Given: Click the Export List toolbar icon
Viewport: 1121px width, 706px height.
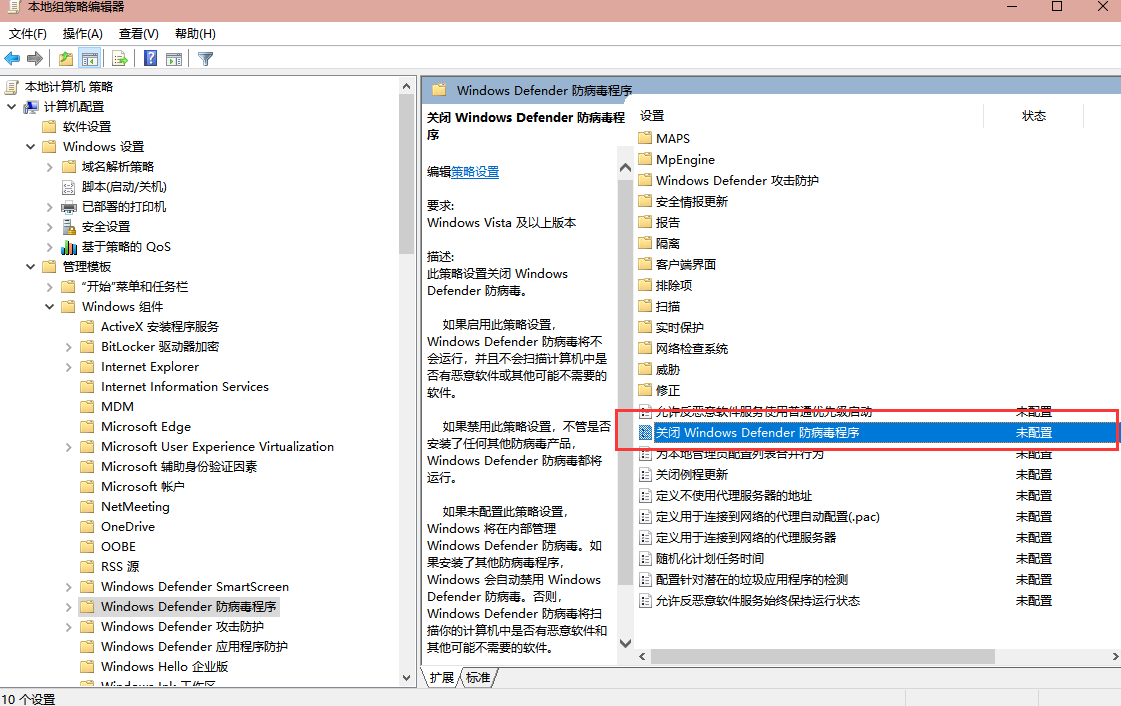Looking at the screenshot, I should [119, 59].
